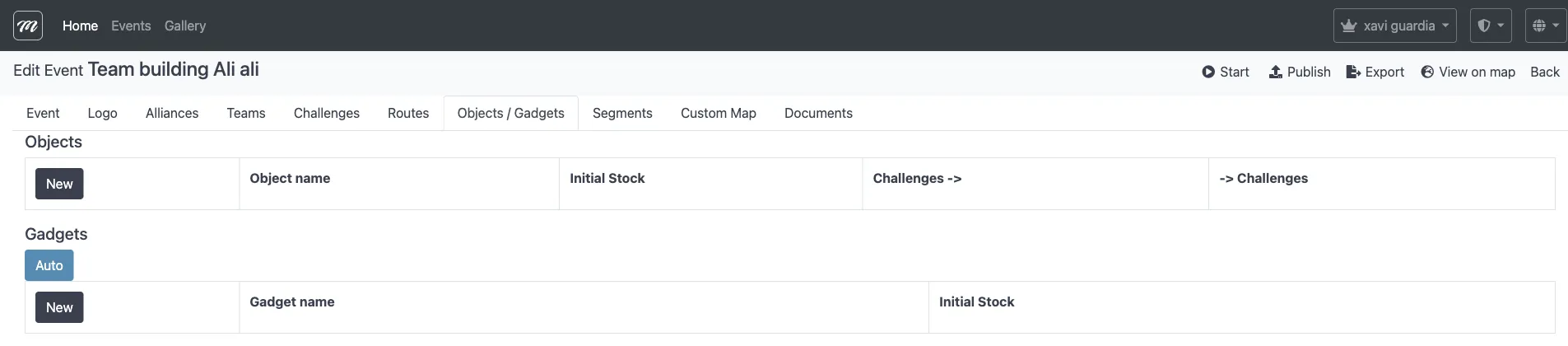The image size is (1568, 346).
Task: Click the Export file icon
Action: (x=1353, y=72)
